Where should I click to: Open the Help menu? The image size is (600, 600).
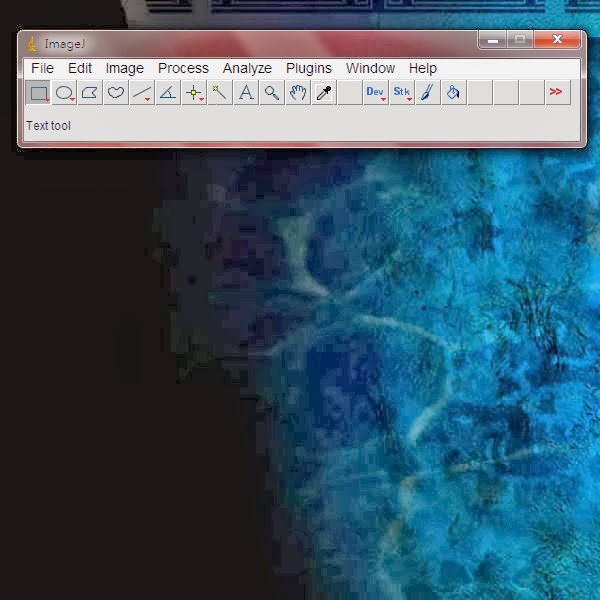click(x=423, y=68)
